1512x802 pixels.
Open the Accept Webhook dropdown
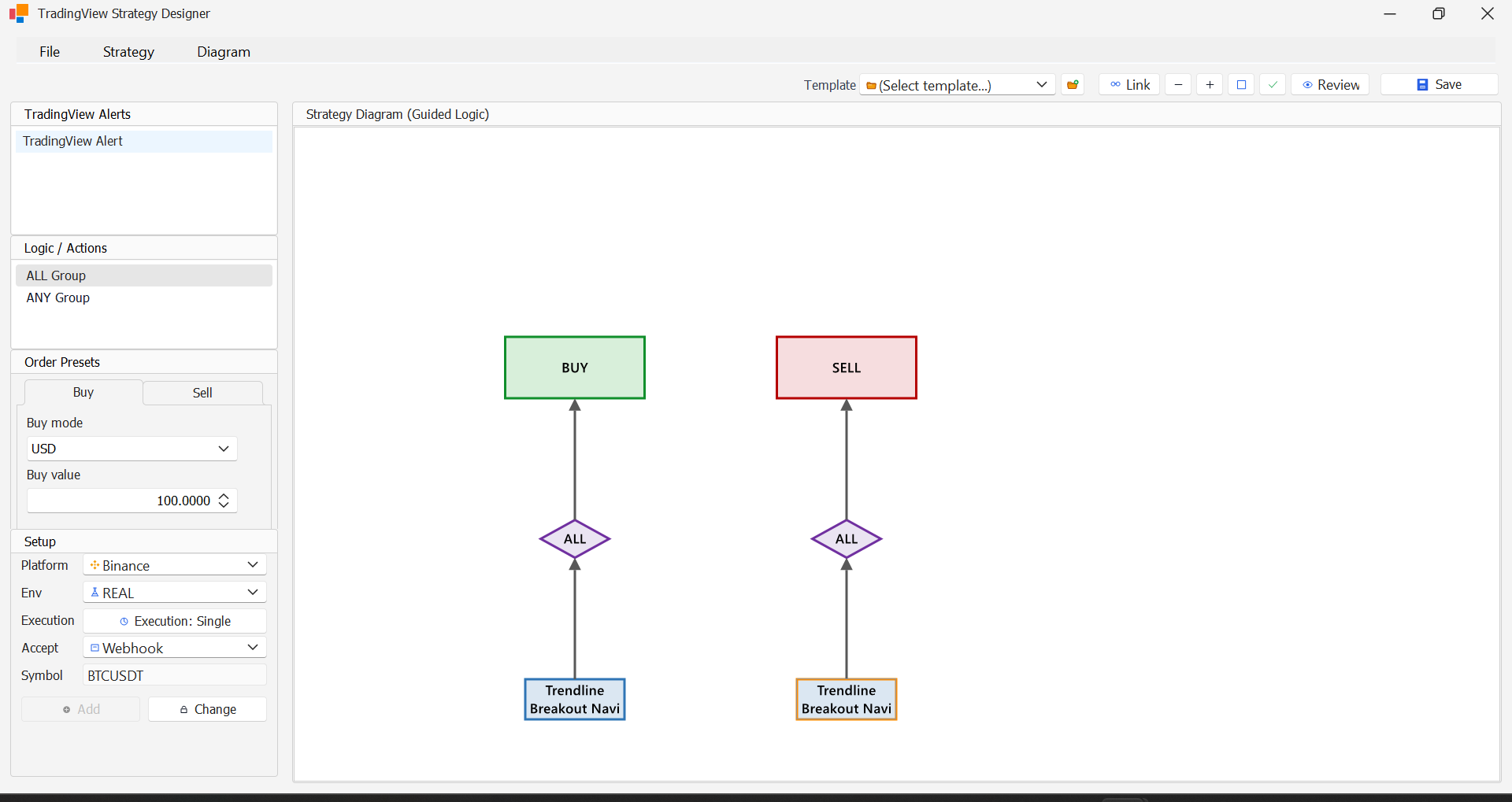pos(175,648)
